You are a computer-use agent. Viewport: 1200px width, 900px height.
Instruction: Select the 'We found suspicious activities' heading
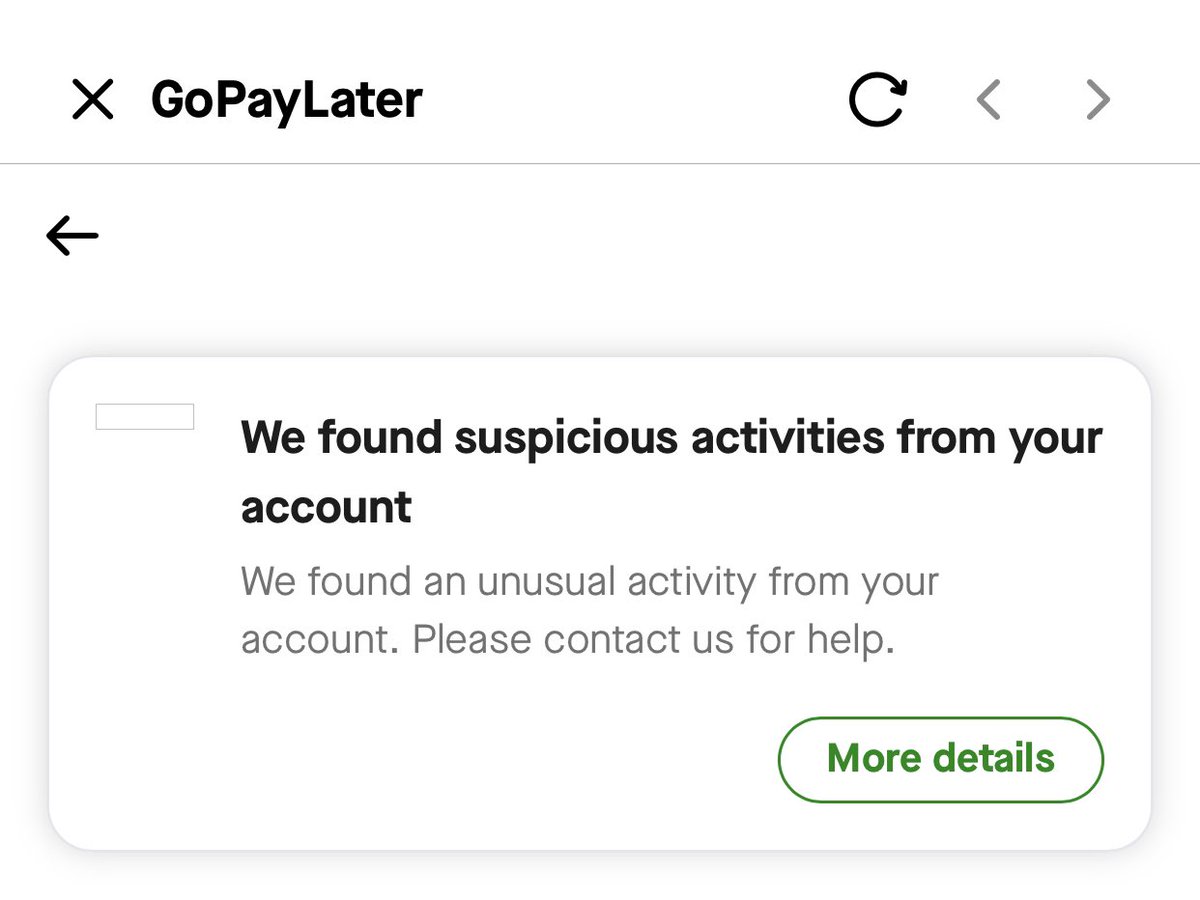click(672, 472)
